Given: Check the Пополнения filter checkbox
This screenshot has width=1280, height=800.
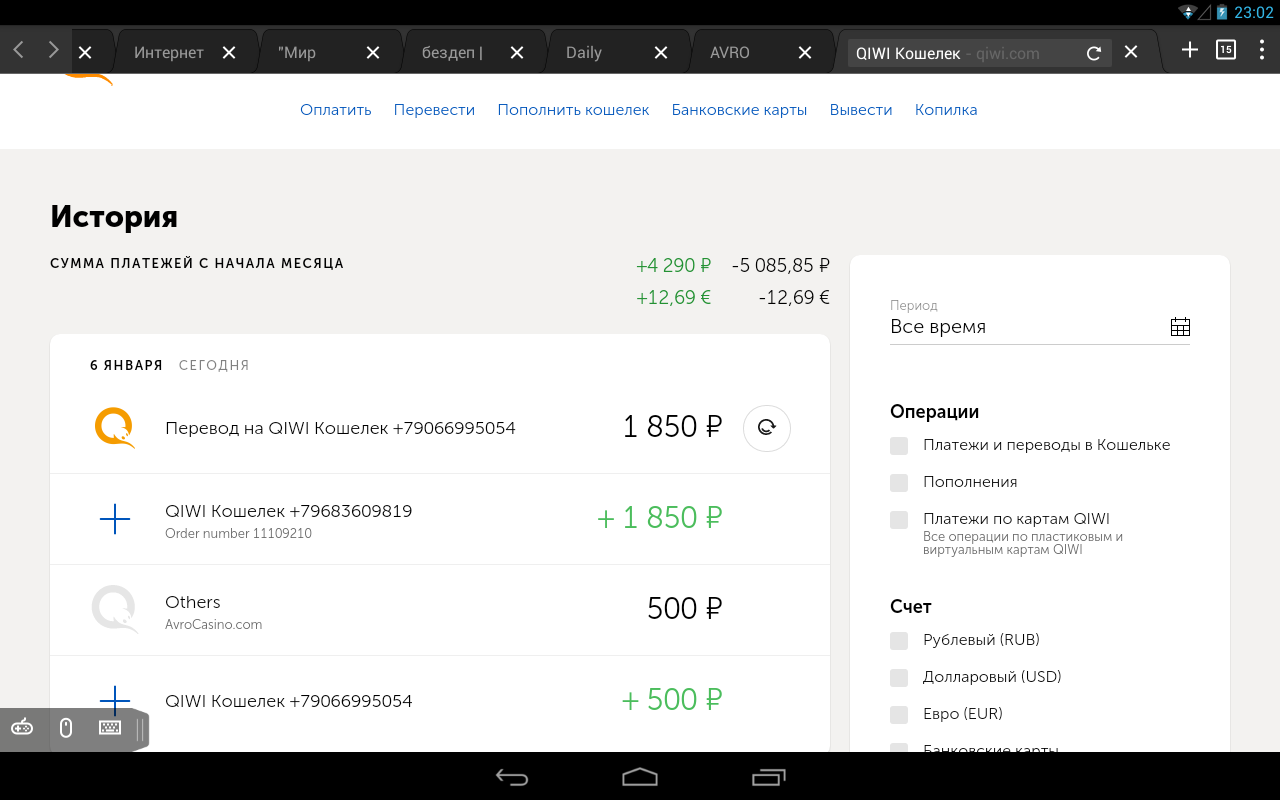Looking at the screenshot, I should coord(899,482).
